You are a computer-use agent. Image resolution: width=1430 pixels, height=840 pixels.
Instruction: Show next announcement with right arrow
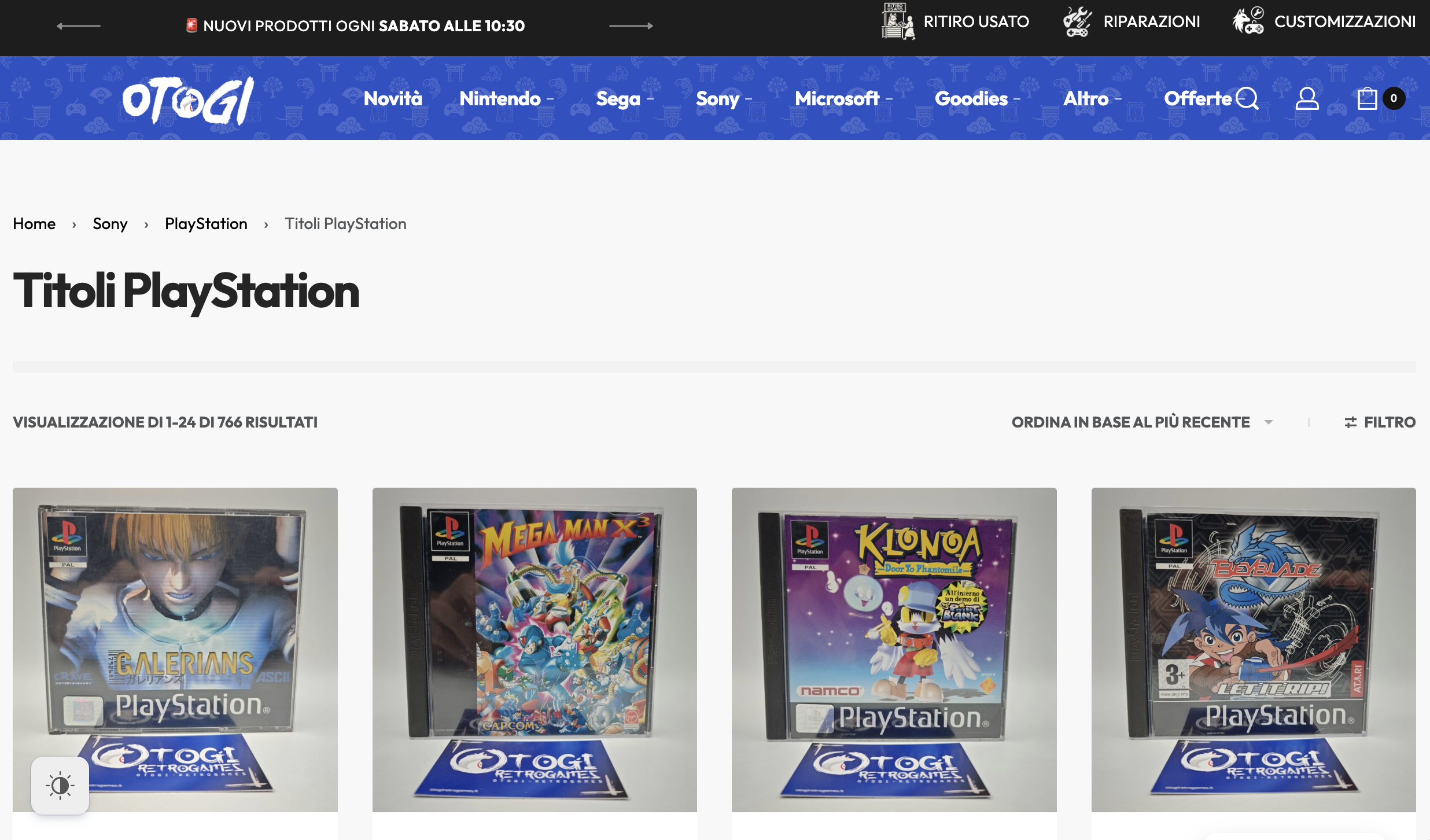click(631, 26)
